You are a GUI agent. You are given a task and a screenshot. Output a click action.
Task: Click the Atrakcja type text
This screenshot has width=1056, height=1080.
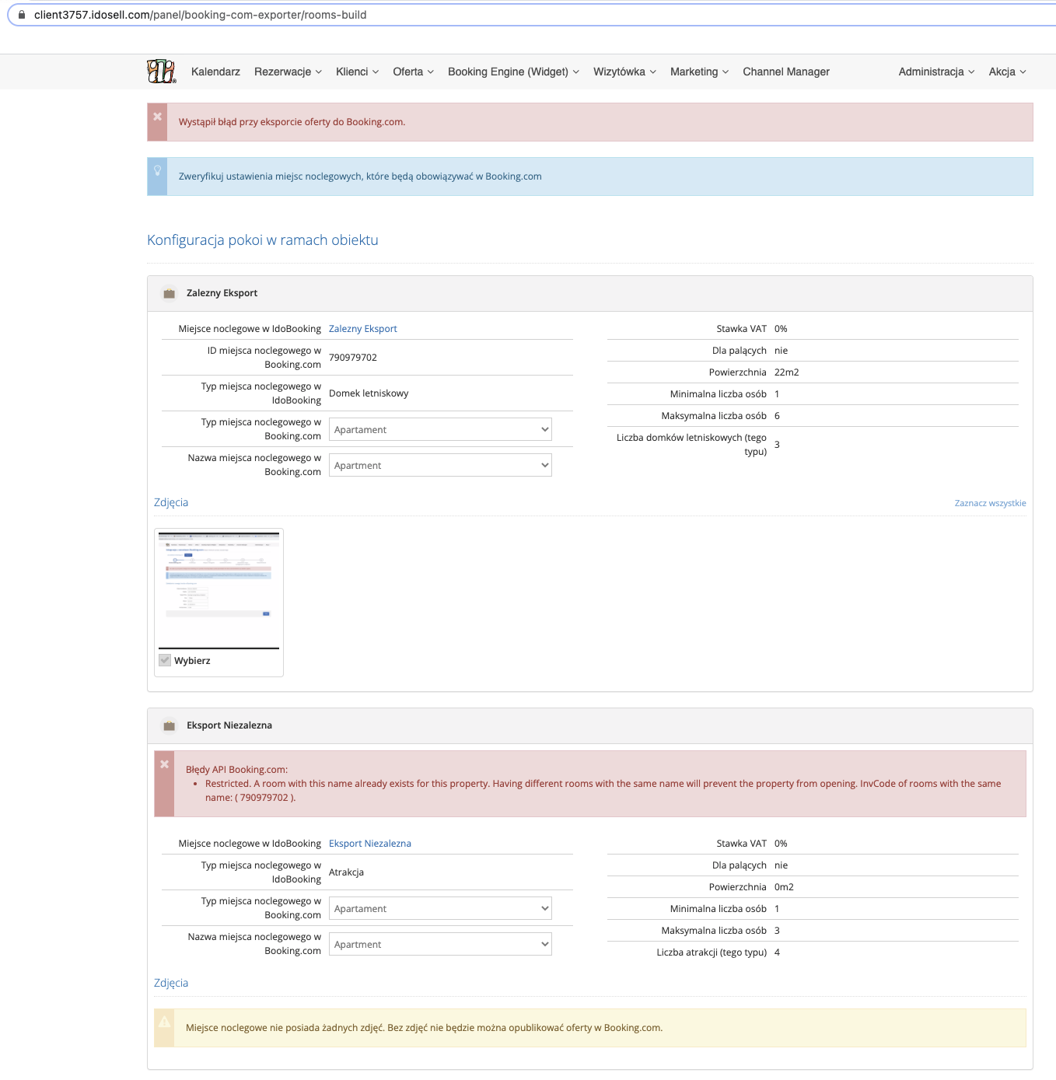[x=346, y=872]
